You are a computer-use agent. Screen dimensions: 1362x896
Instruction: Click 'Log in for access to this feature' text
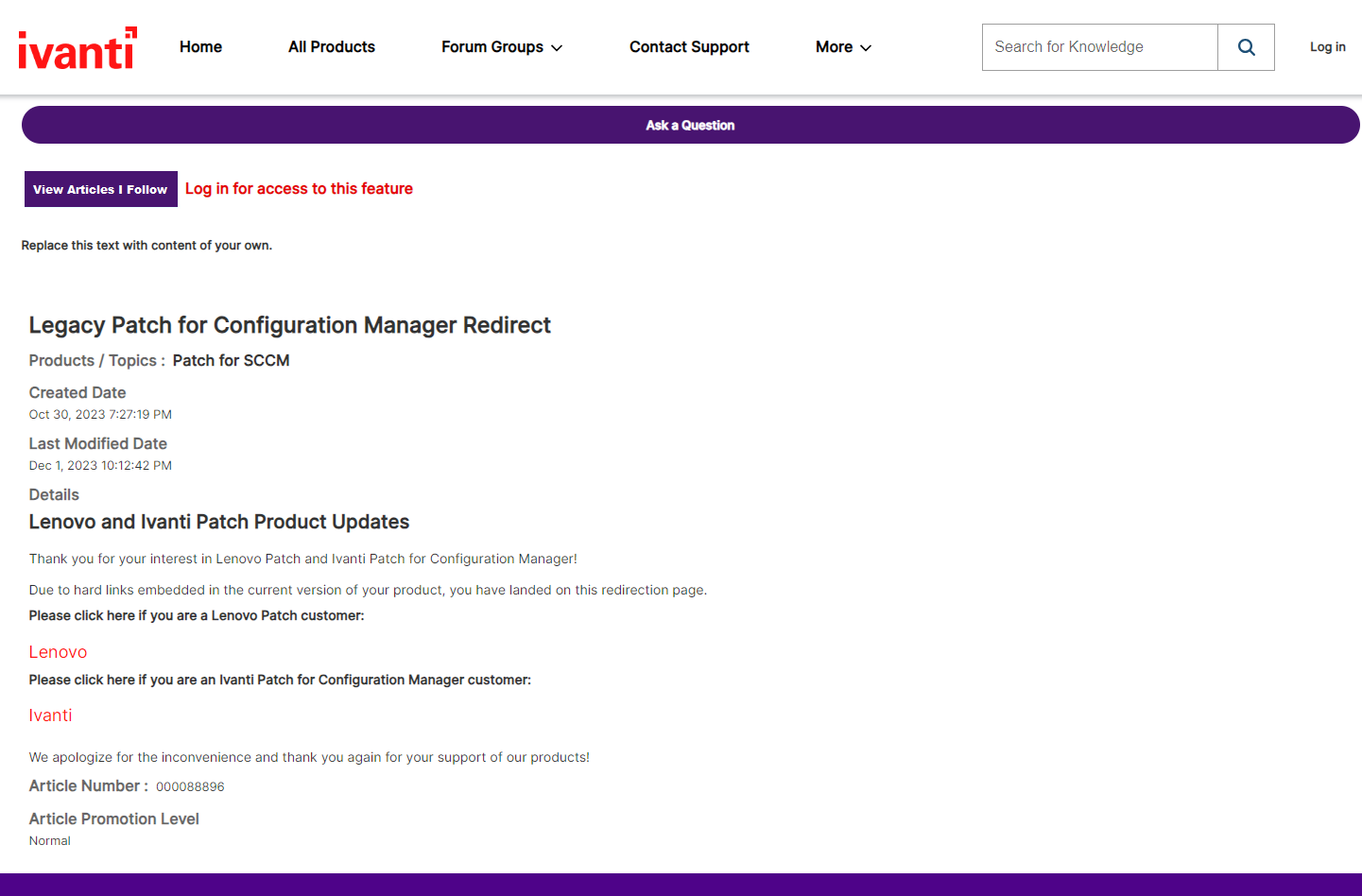coord(299,189)
